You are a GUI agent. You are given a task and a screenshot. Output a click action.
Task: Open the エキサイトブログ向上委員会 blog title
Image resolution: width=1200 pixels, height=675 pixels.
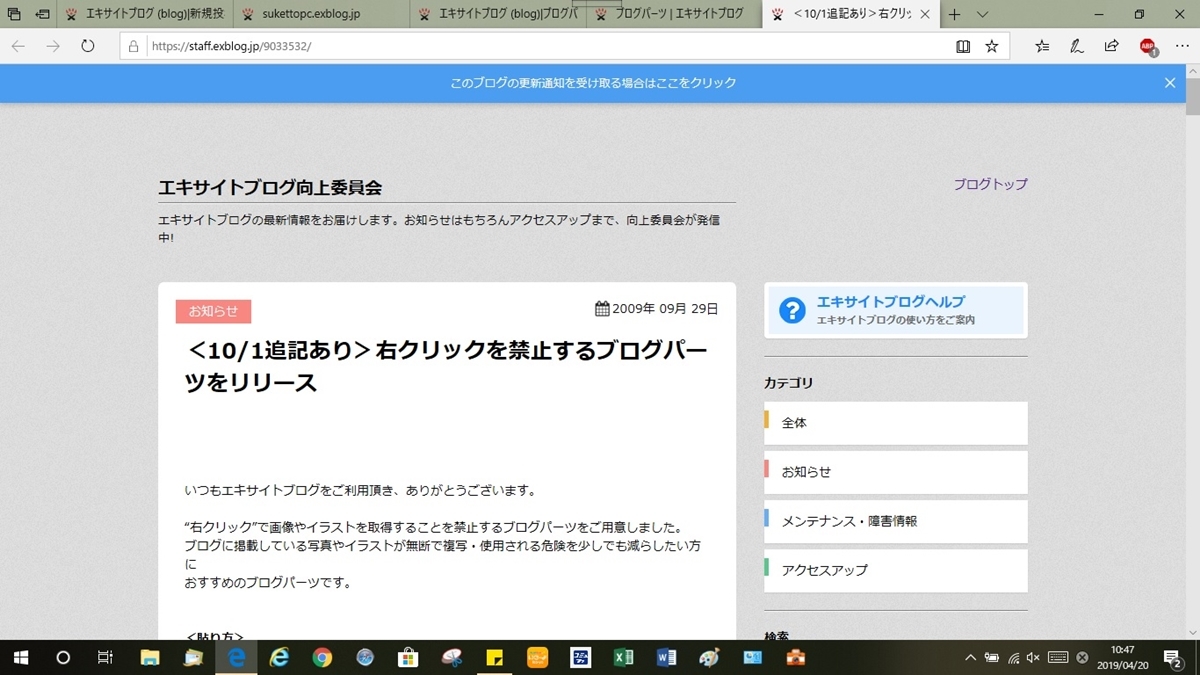pyautogui.click(x=270, y=188)
